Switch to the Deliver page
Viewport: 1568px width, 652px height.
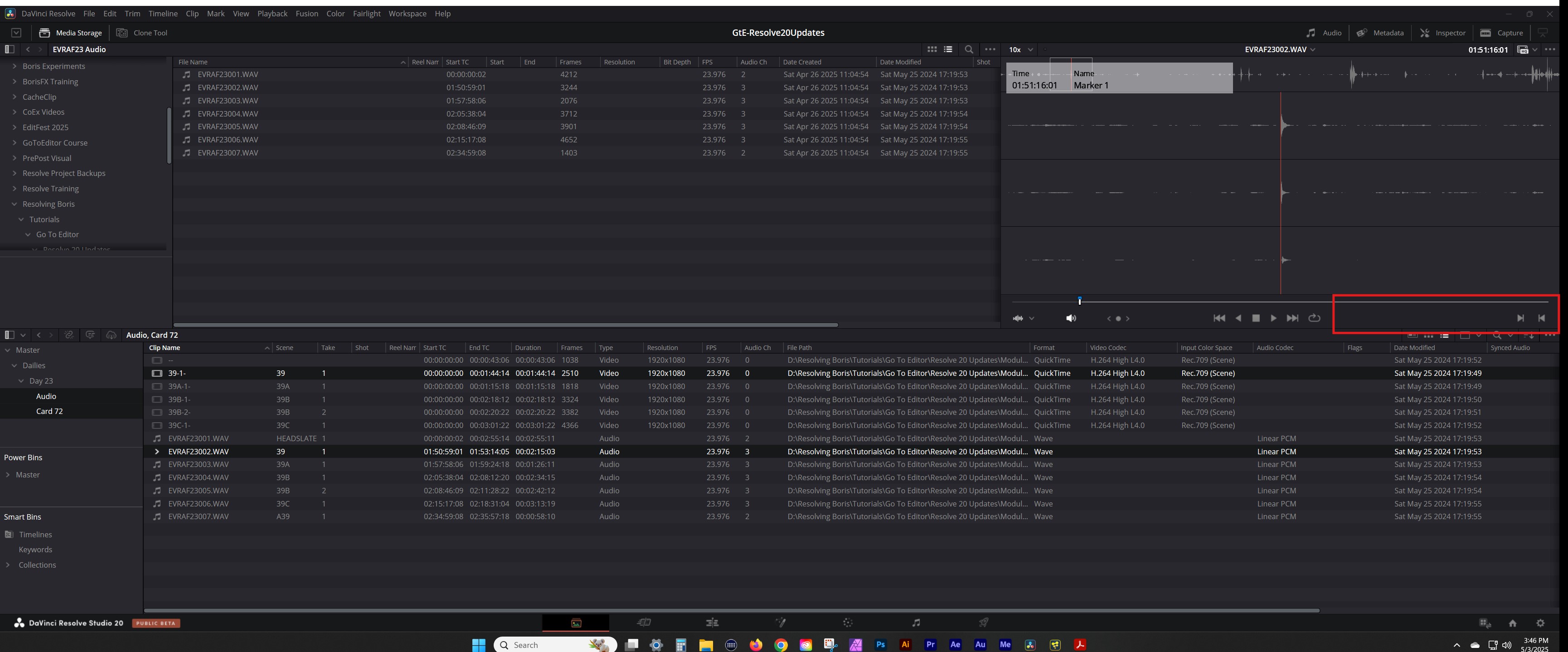[x=984, y=623]
